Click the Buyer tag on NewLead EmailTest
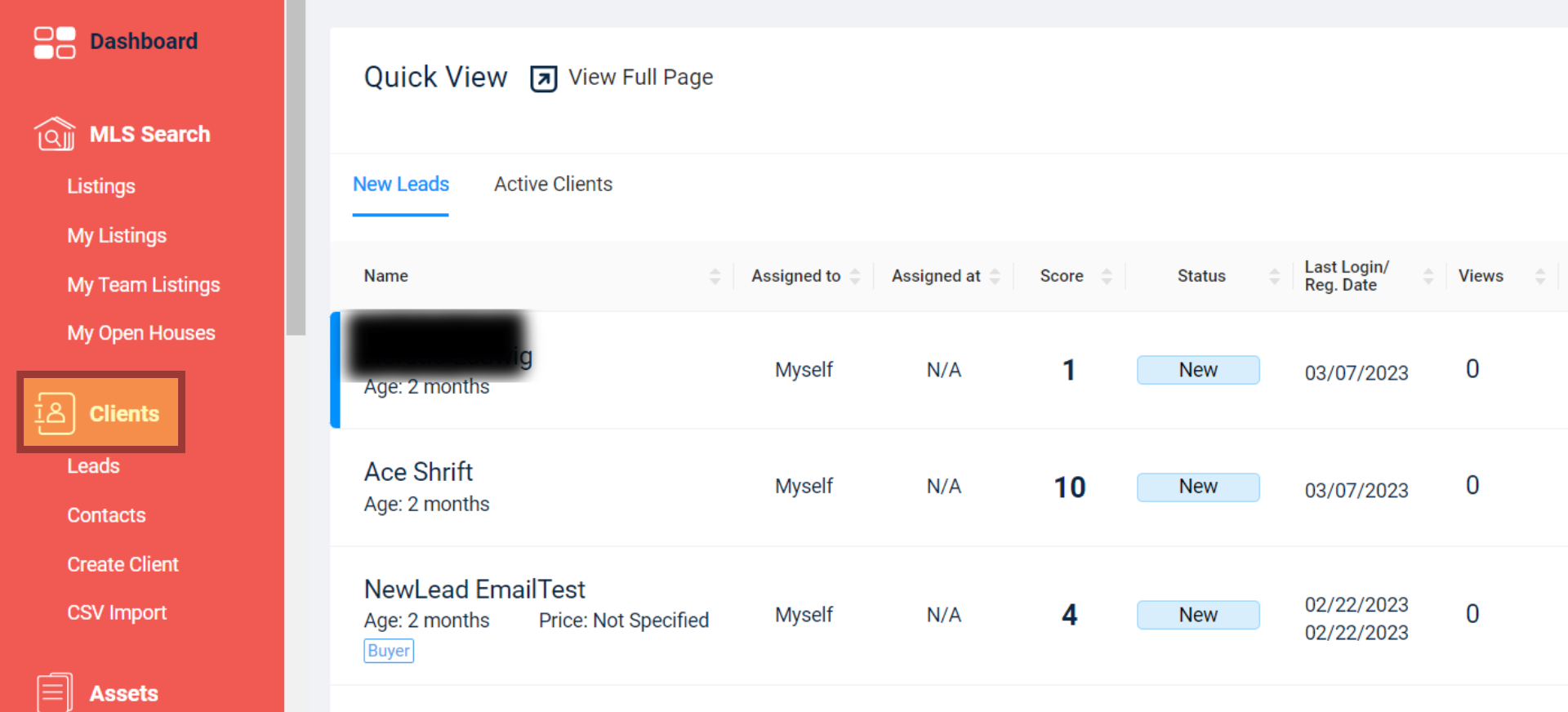This screenshot has height=712, width=1568. tap(389, 651)
